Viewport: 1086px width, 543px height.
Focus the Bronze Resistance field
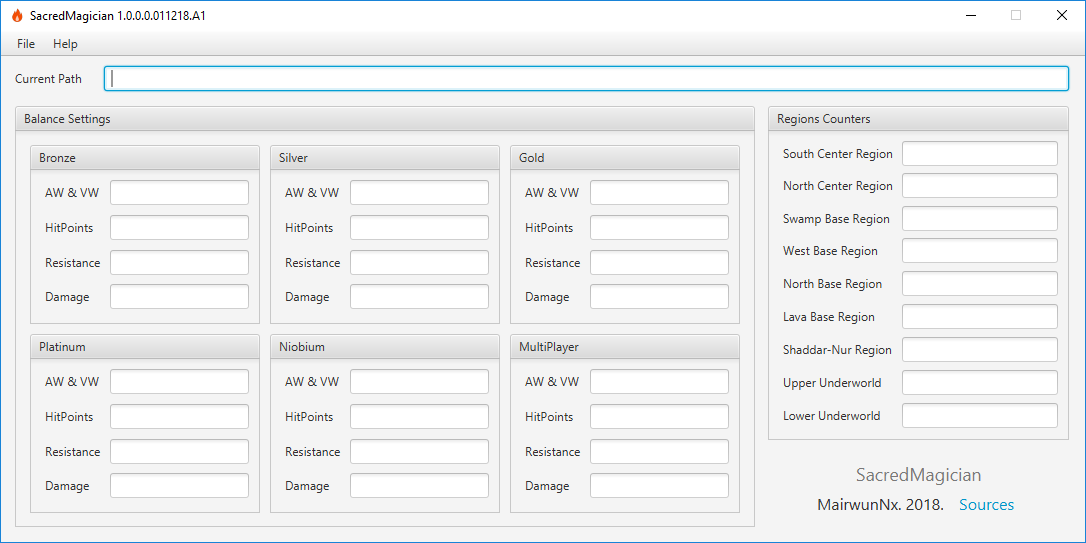(x=179, y=262)
